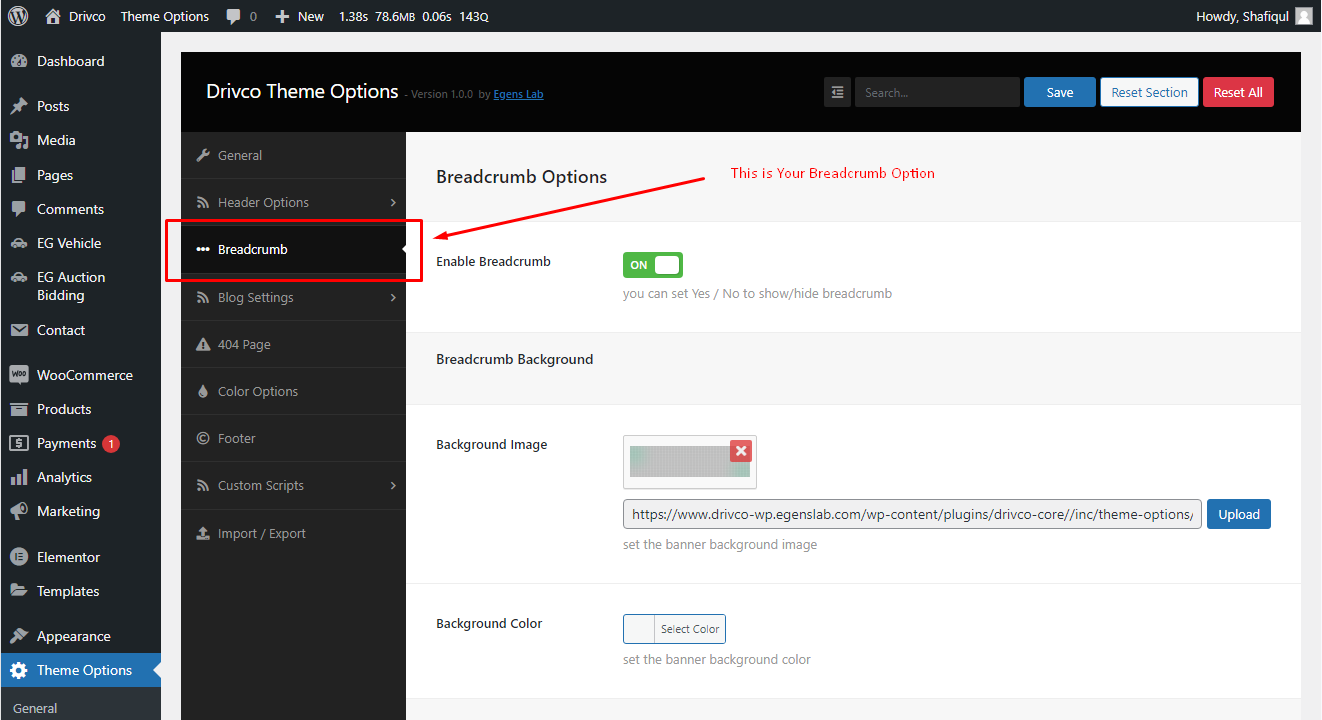1322x720 pixels.
Task: Click the comments bubble icon in admin bar
Action: click(x=233, y=17)
